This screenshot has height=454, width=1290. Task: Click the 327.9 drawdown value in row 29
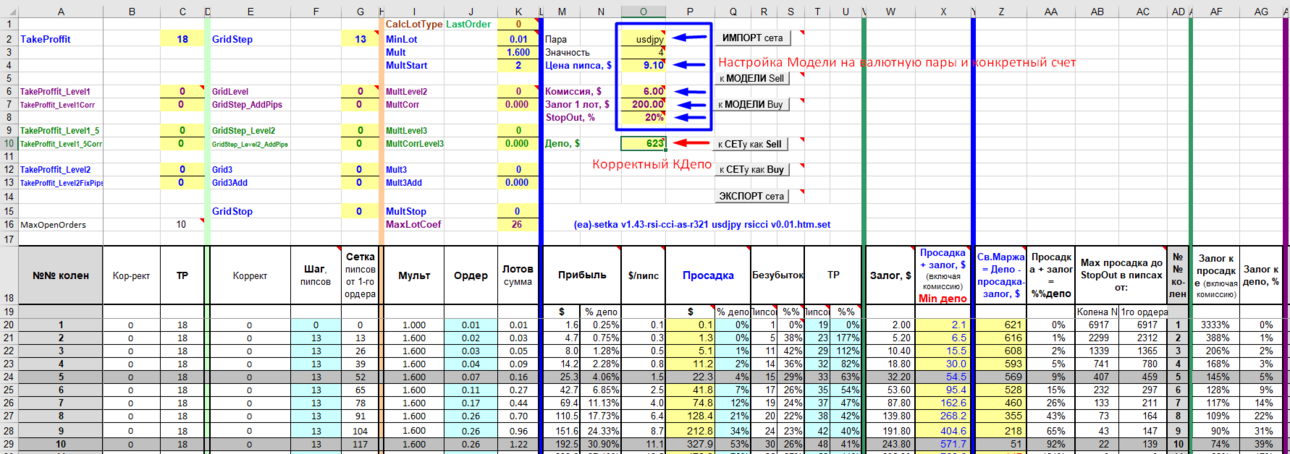(690, 442)
